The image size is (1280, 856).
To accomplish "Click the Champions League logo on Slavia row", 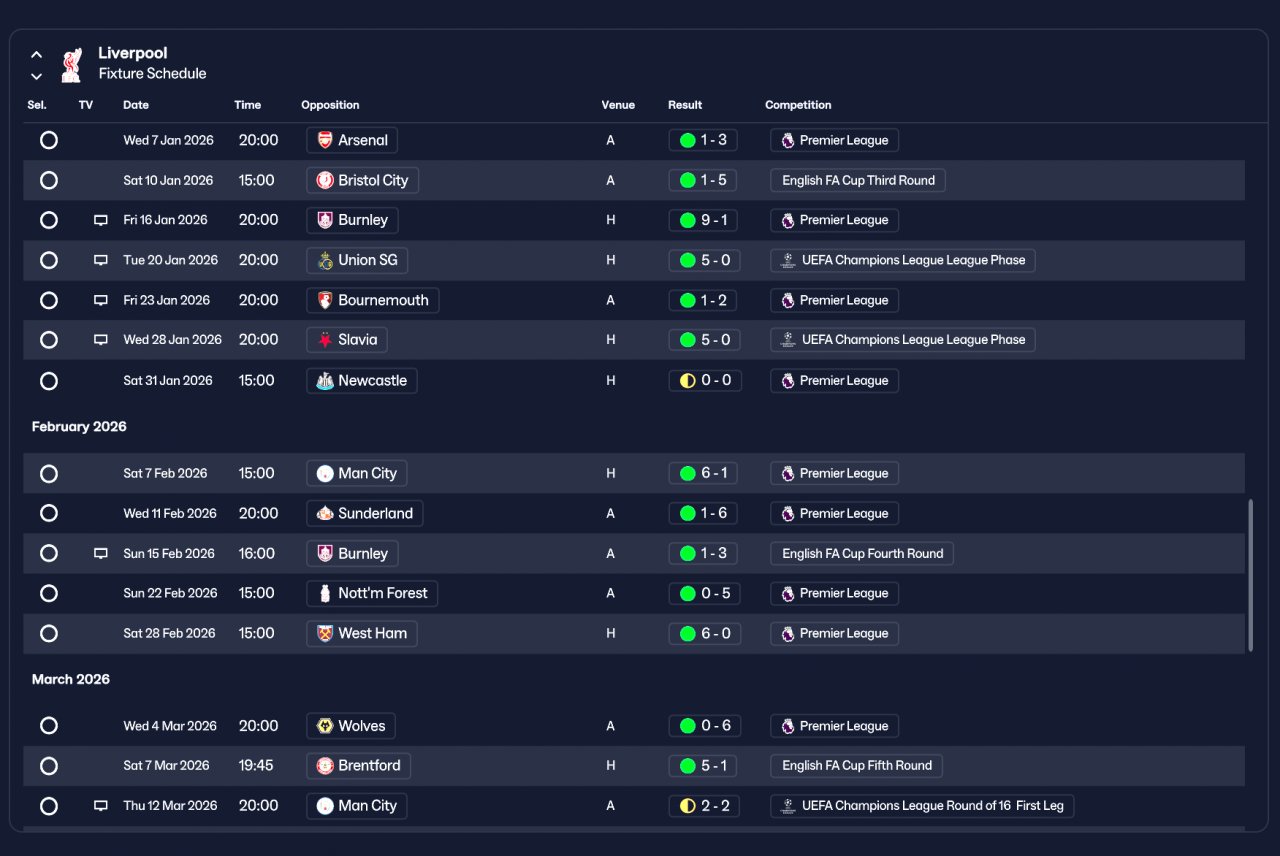I will click(788, 340).
